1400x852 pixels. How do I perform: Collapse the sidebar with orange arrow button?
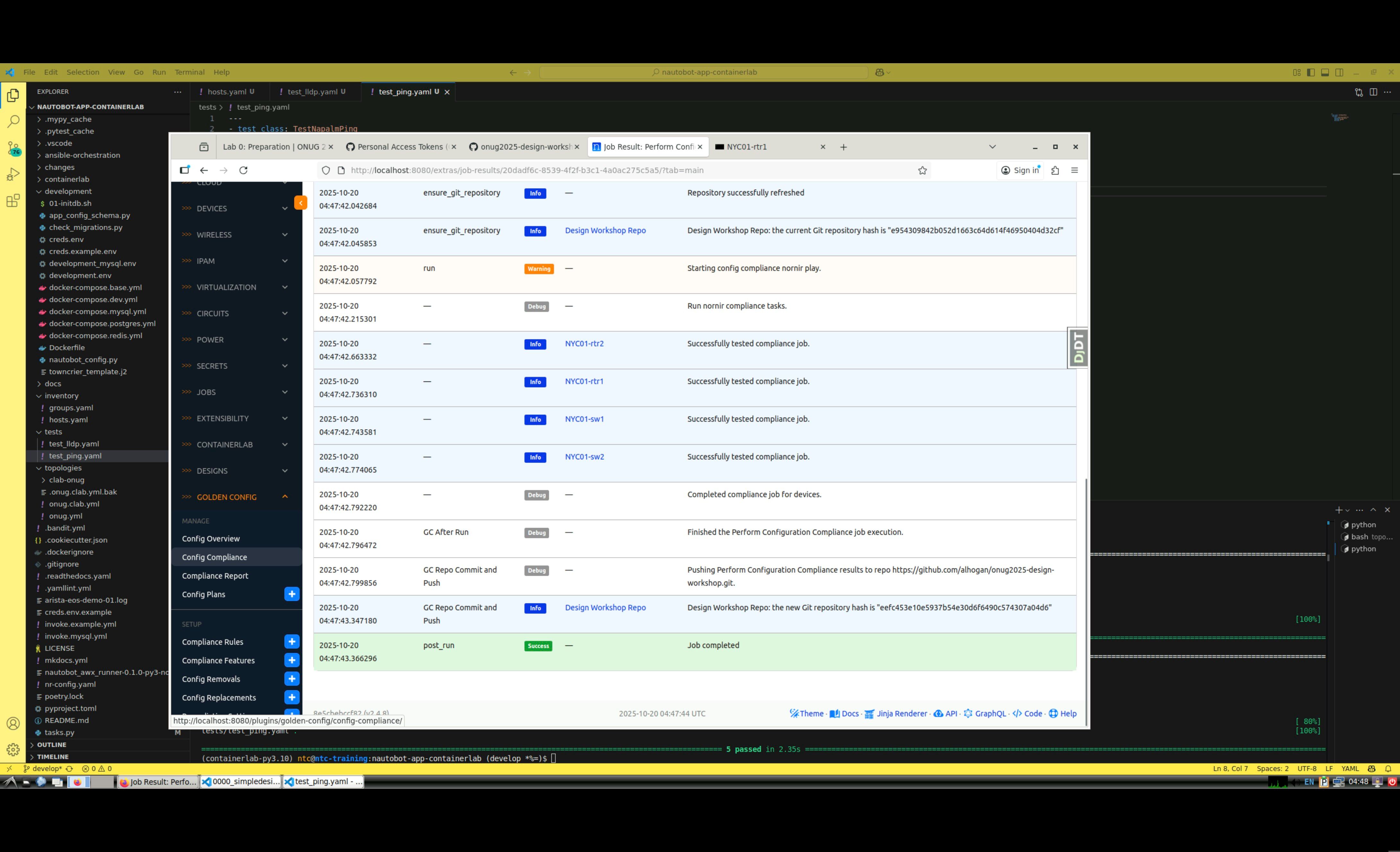tap(300, 203)
